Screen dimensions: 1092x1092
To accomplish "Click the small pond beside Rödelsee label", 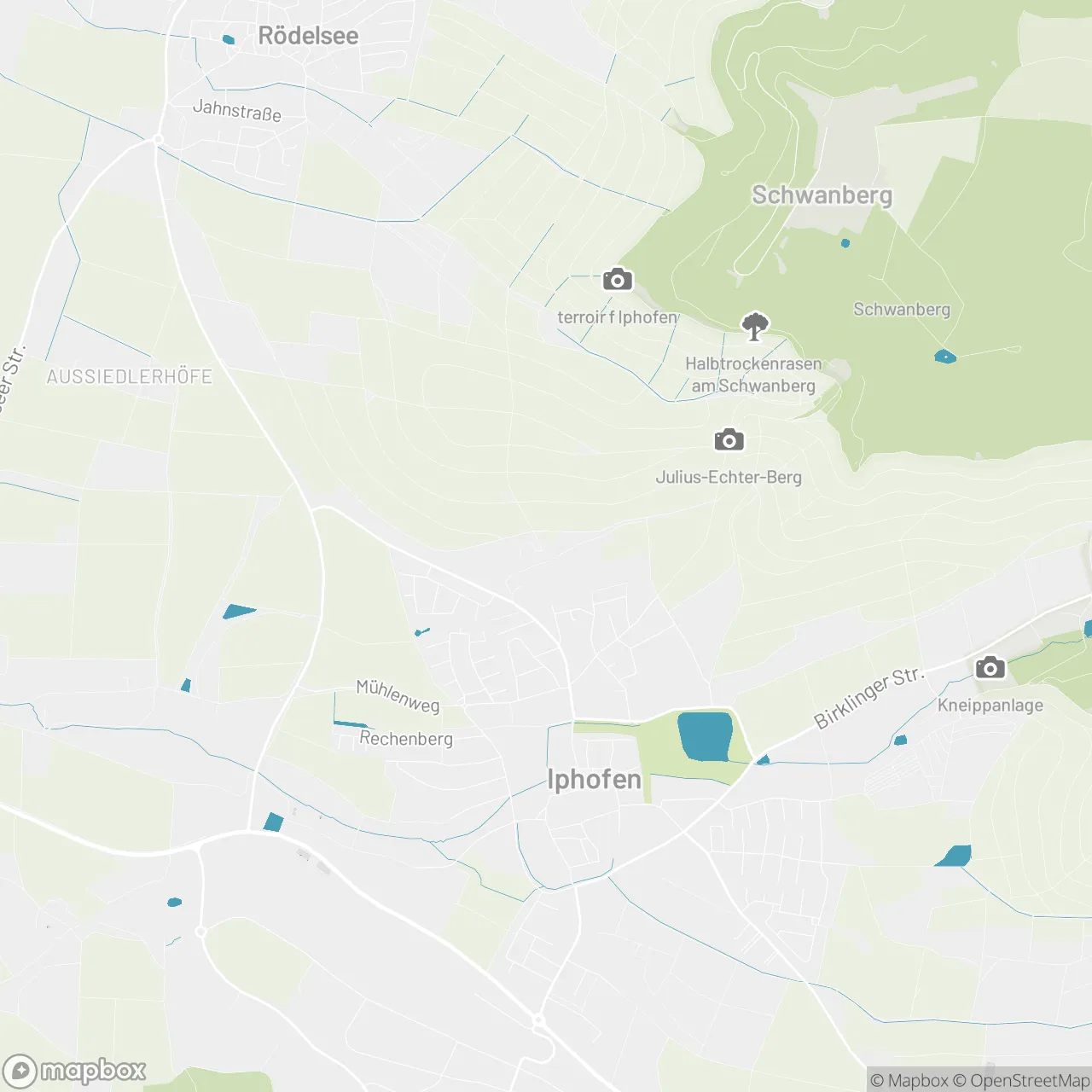I will tap(228, 39).
